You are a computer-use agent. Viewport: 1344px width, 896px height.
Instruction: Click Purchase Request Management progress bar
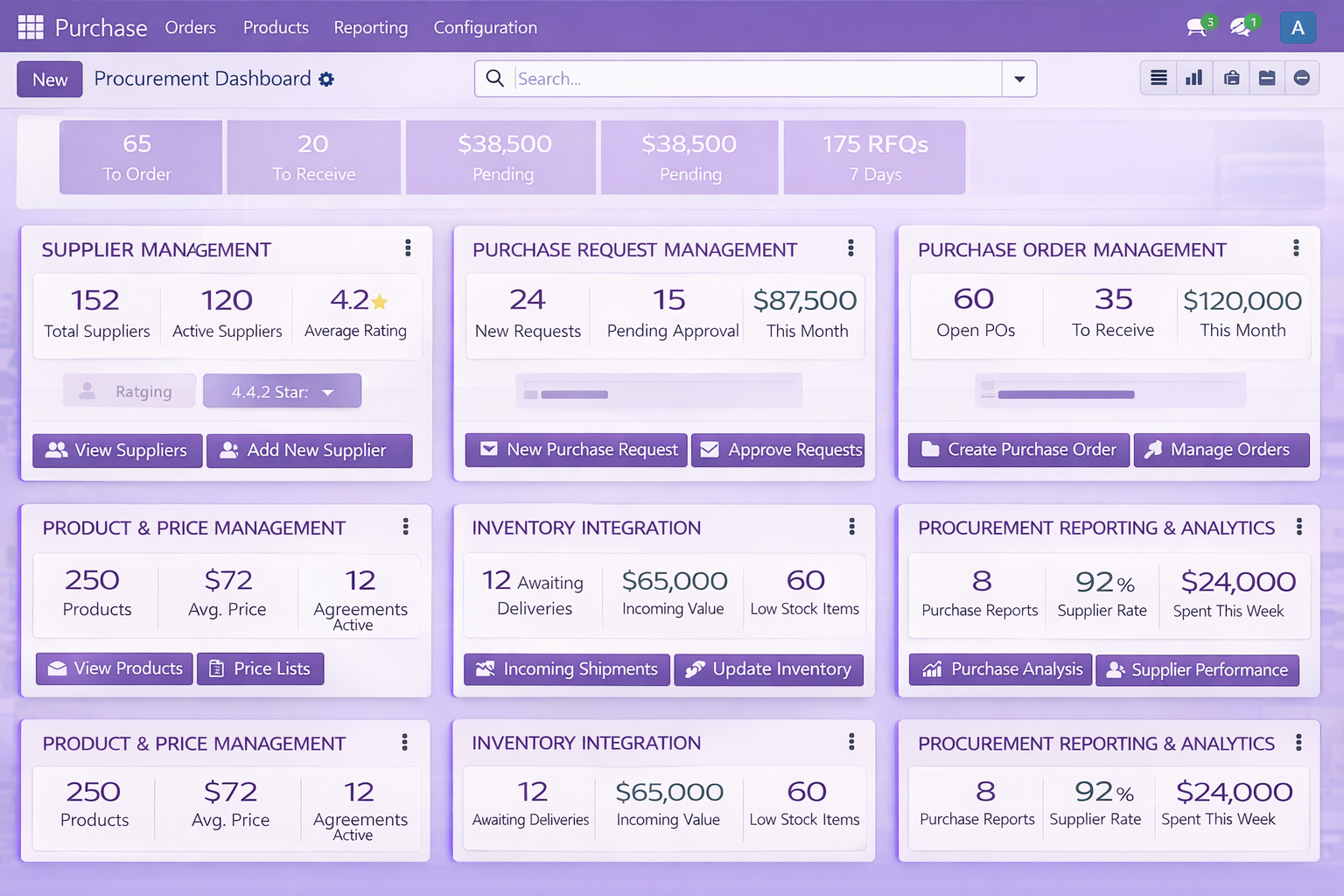[658, 391]
